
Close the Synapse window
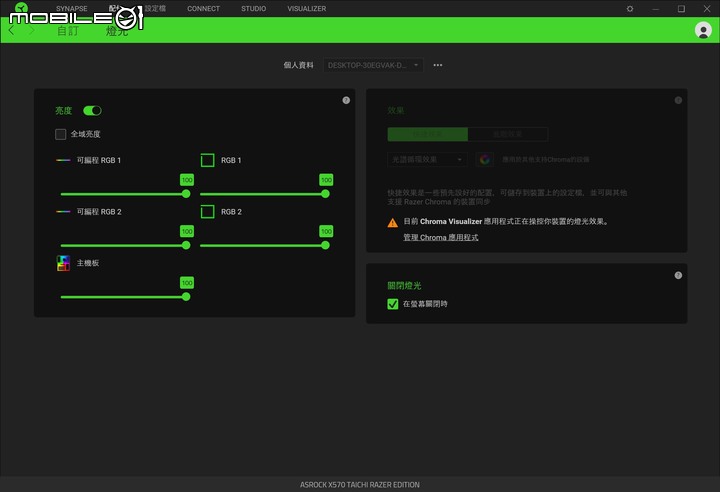pyautogui.click(x=707, y=9)
